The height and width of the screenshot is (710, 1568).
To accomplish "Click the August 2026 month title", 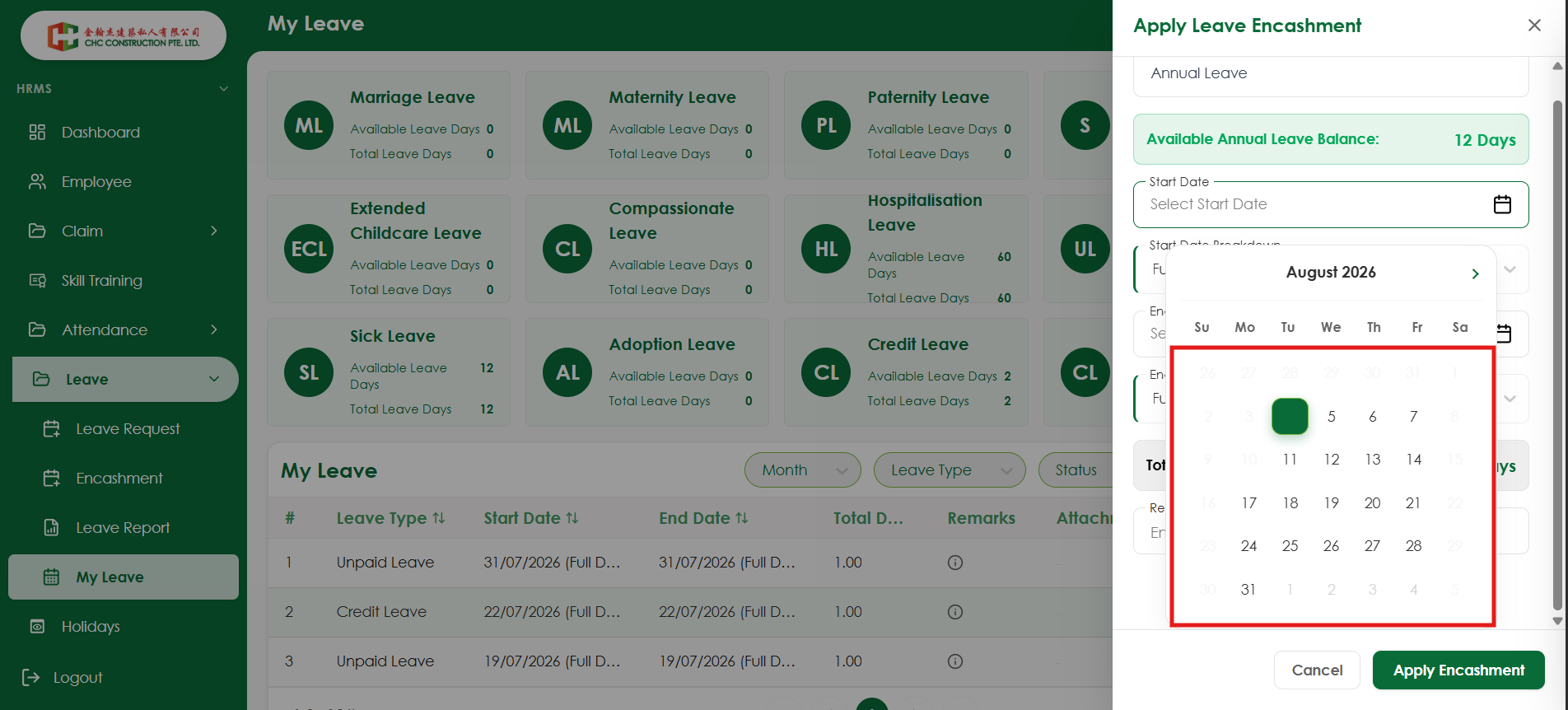I will point(1331,273).
